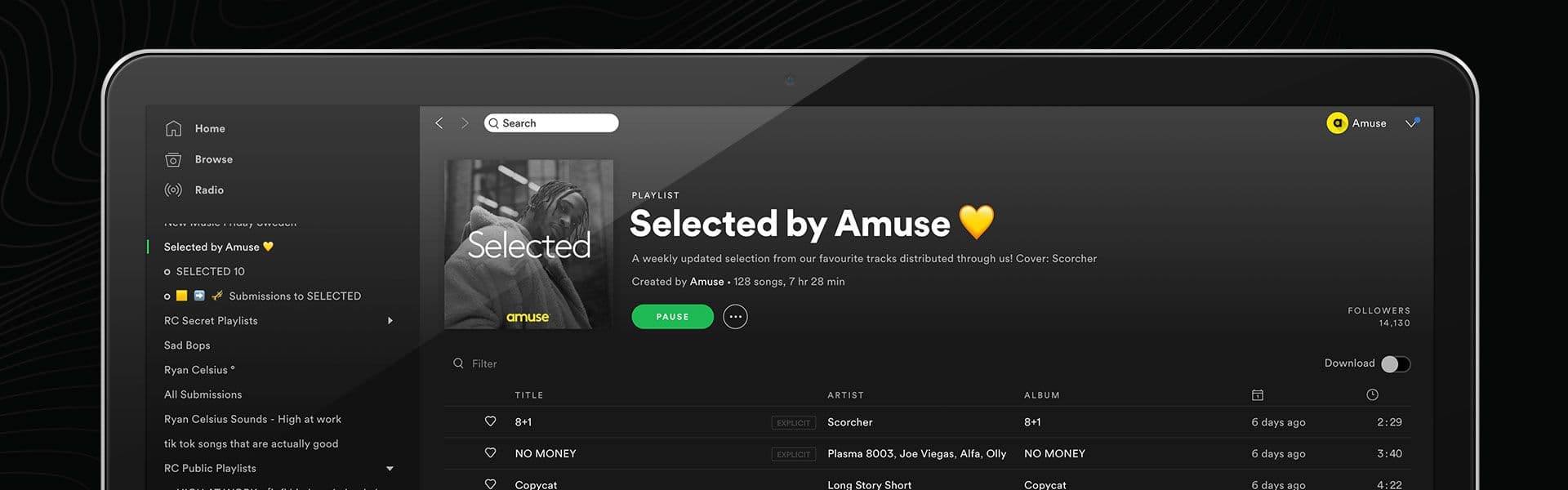The width and height of the screenshot is (1568, 490).
Task: Toggle the Download switch on
Action: [1396, 364]
